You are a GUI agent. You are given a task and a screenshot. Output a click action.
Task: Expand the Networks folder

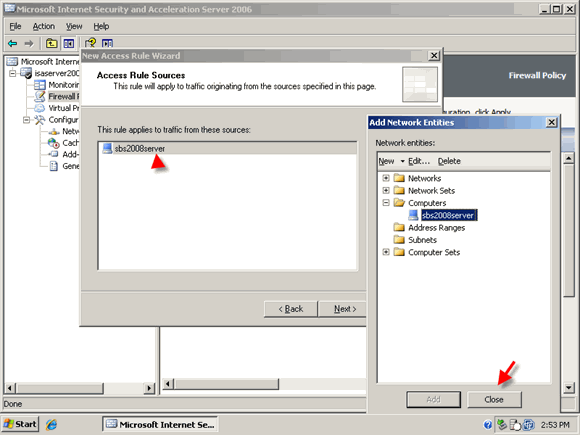tap(386, 178)
